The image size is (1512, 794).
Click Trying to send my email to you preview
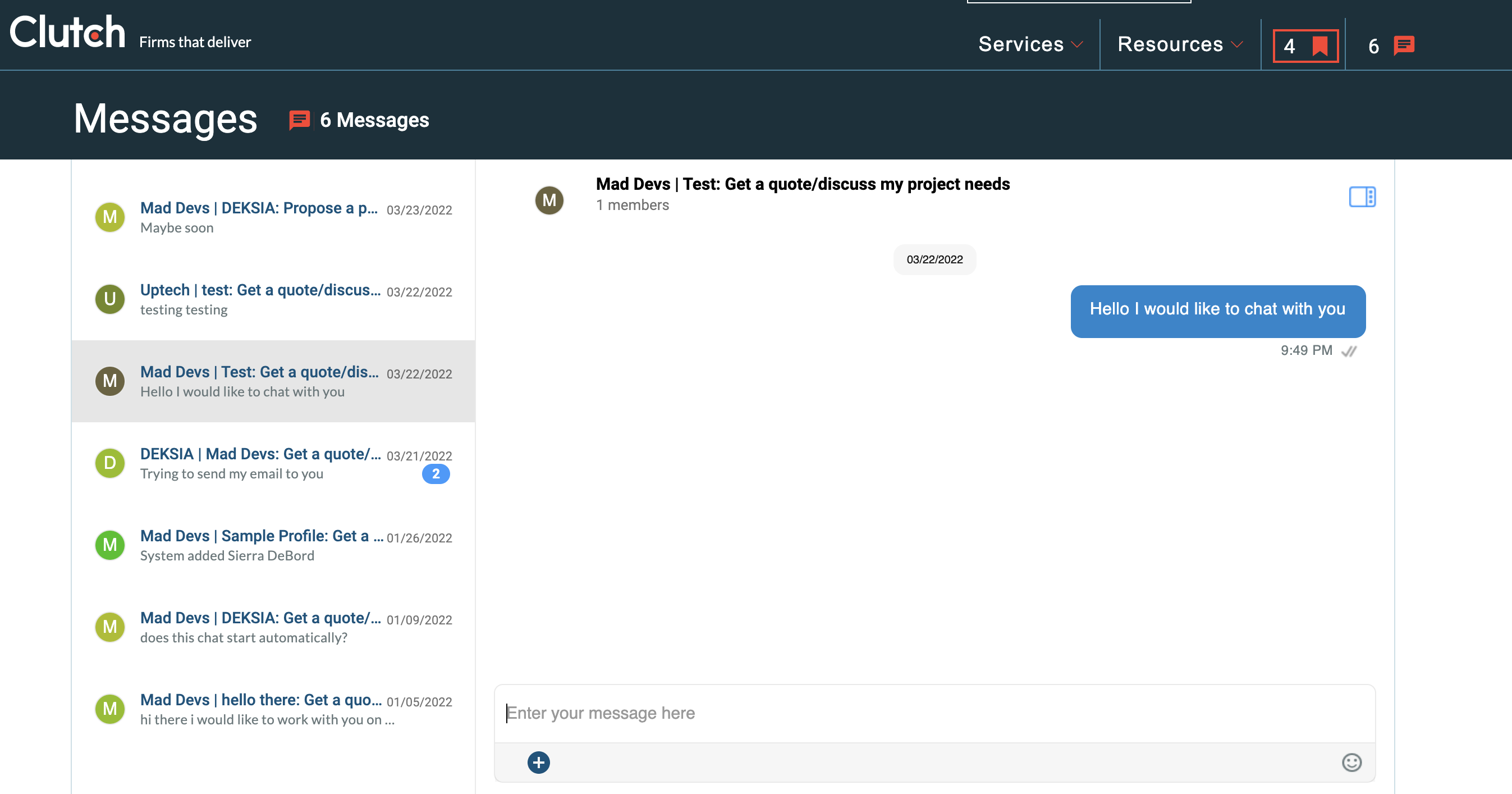point(231,473)
